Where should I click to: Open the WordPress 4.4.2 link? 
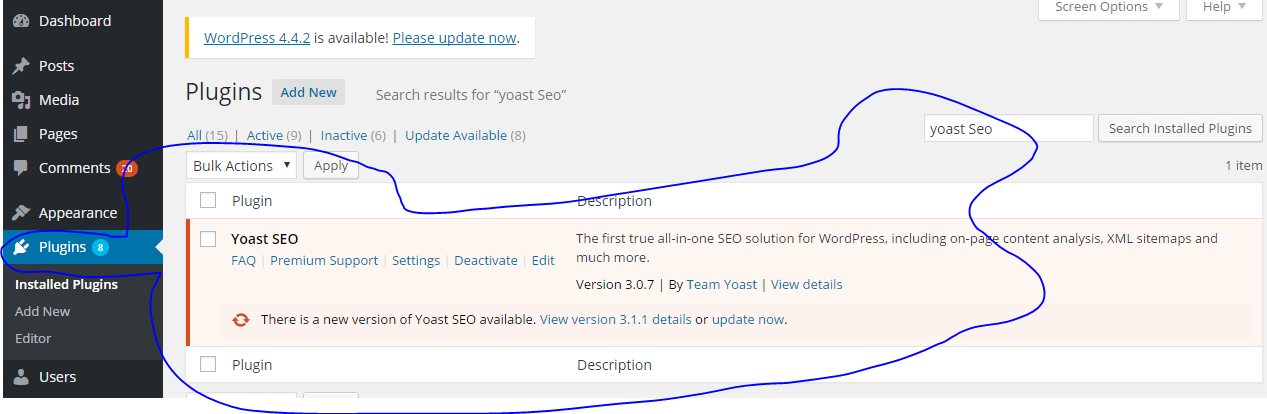click(x=257, y=38)
